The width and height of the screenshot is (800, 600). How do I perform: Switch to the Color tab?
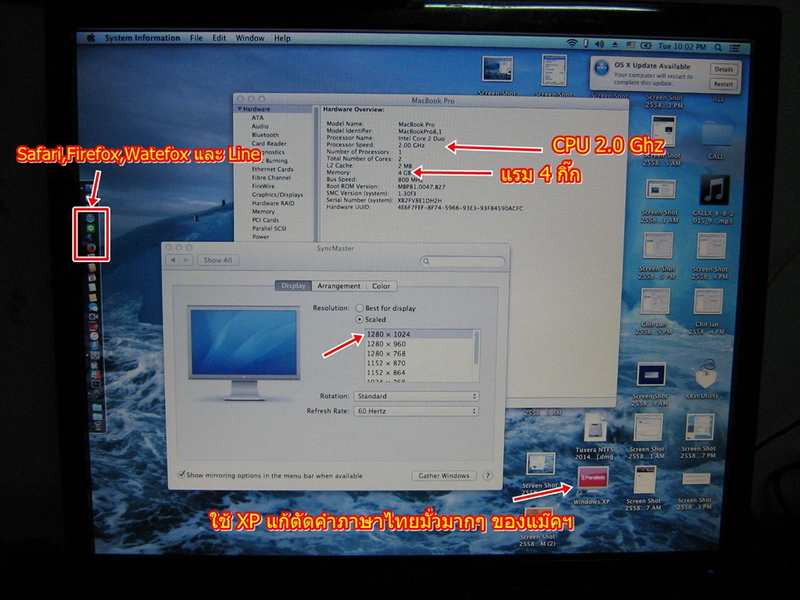[381, 286]
